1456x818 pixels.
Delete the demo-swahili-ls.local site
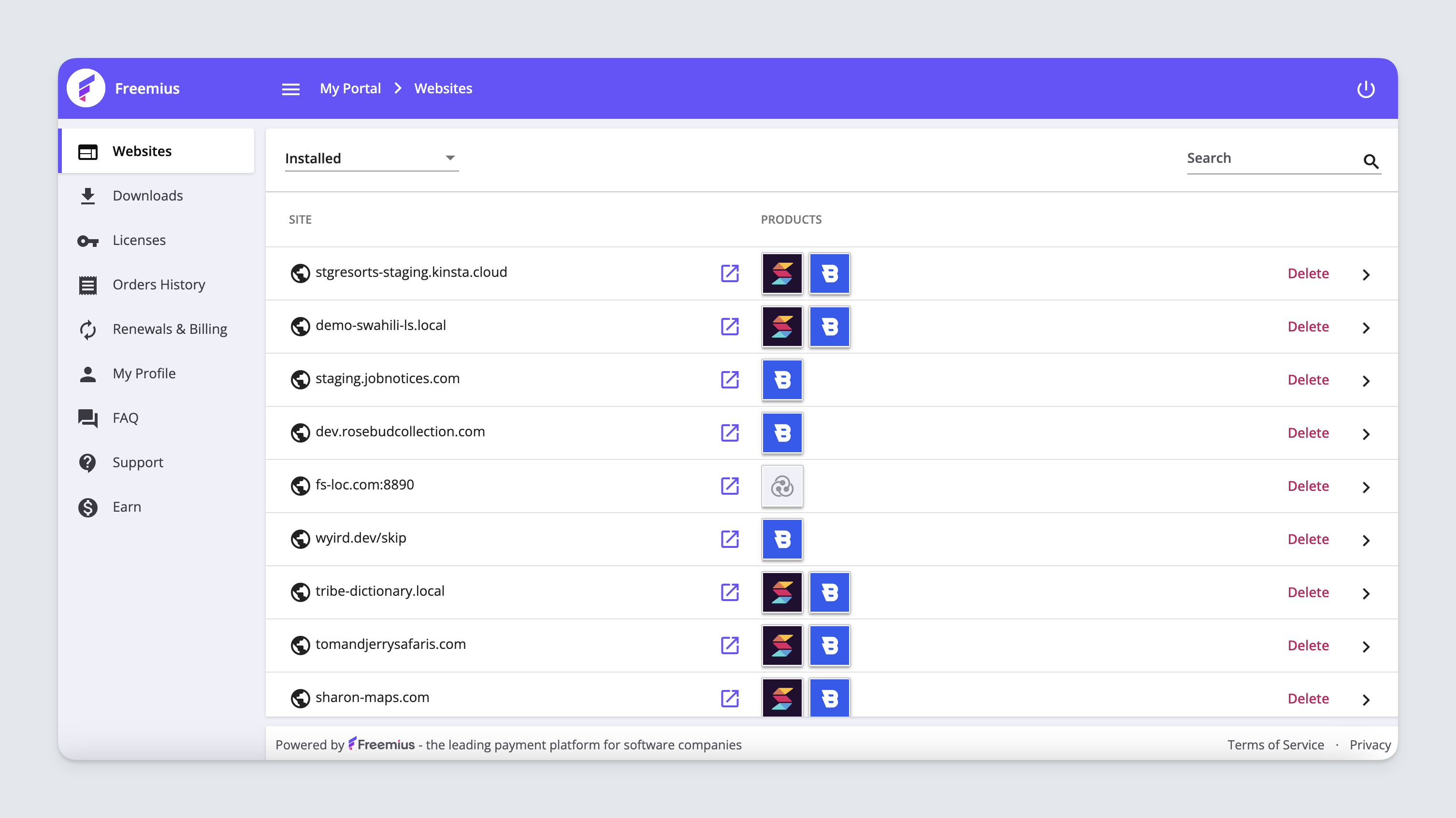(1308, 327)
